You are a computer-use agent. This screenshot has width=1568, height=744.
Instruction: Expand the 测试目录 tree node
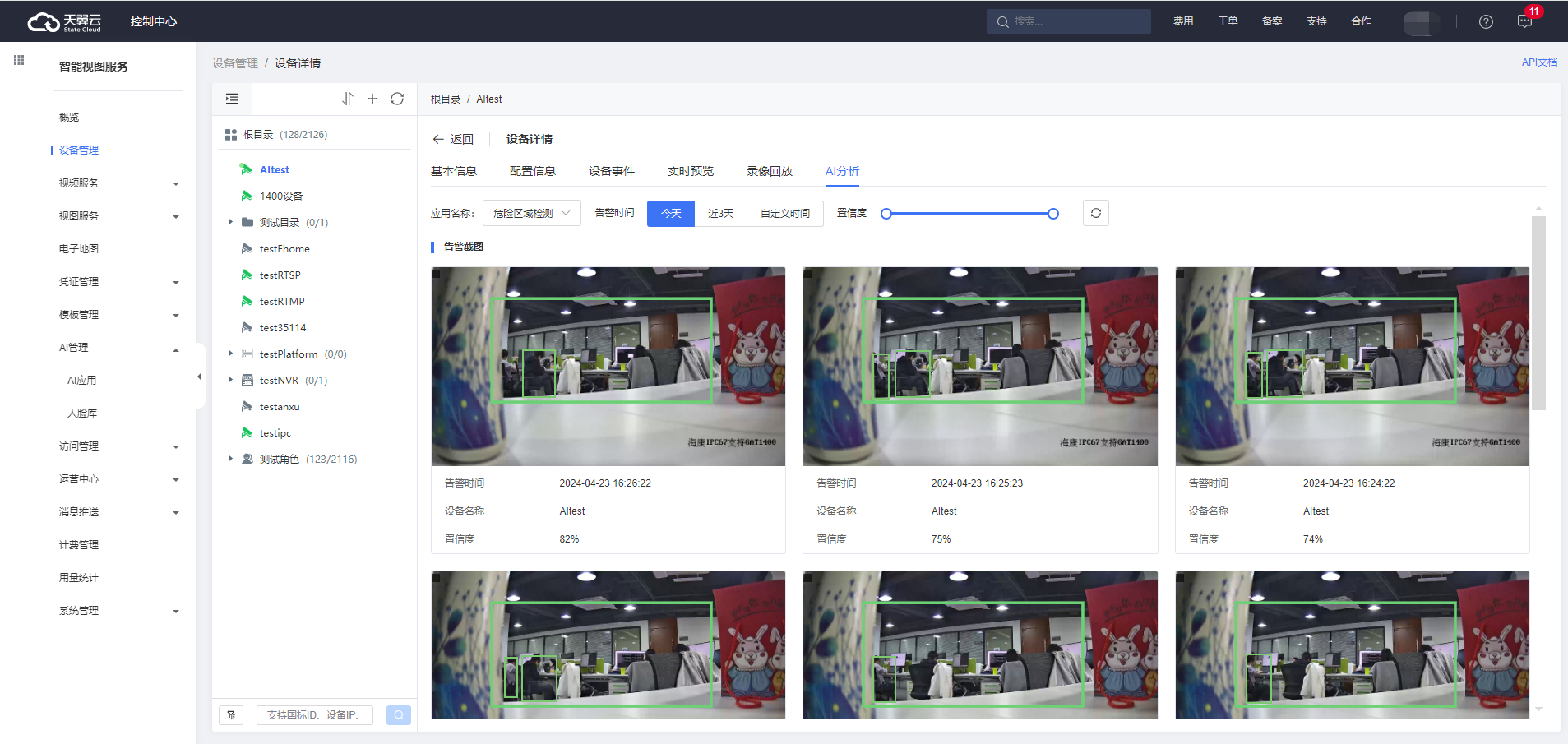point(230,222)
